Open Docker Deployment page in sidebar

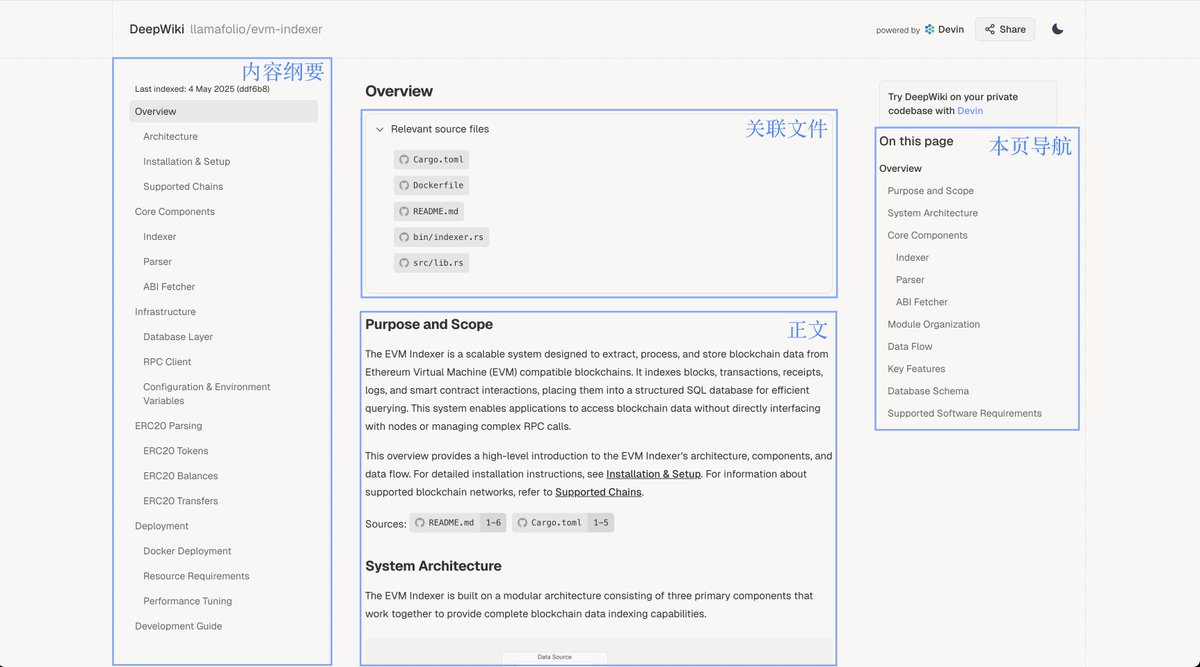187,551
